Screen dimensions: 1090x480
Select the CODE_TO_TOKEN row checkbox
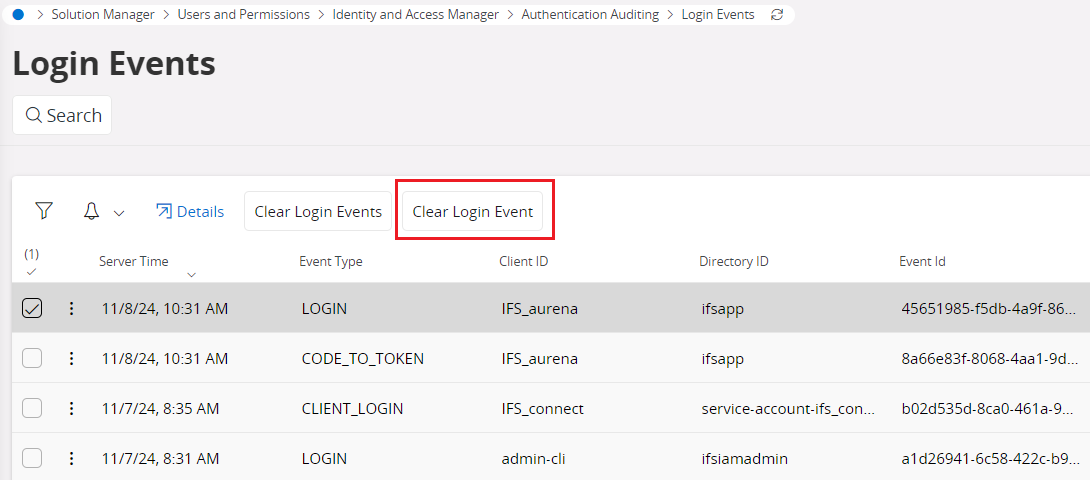(x=32, y=358)
